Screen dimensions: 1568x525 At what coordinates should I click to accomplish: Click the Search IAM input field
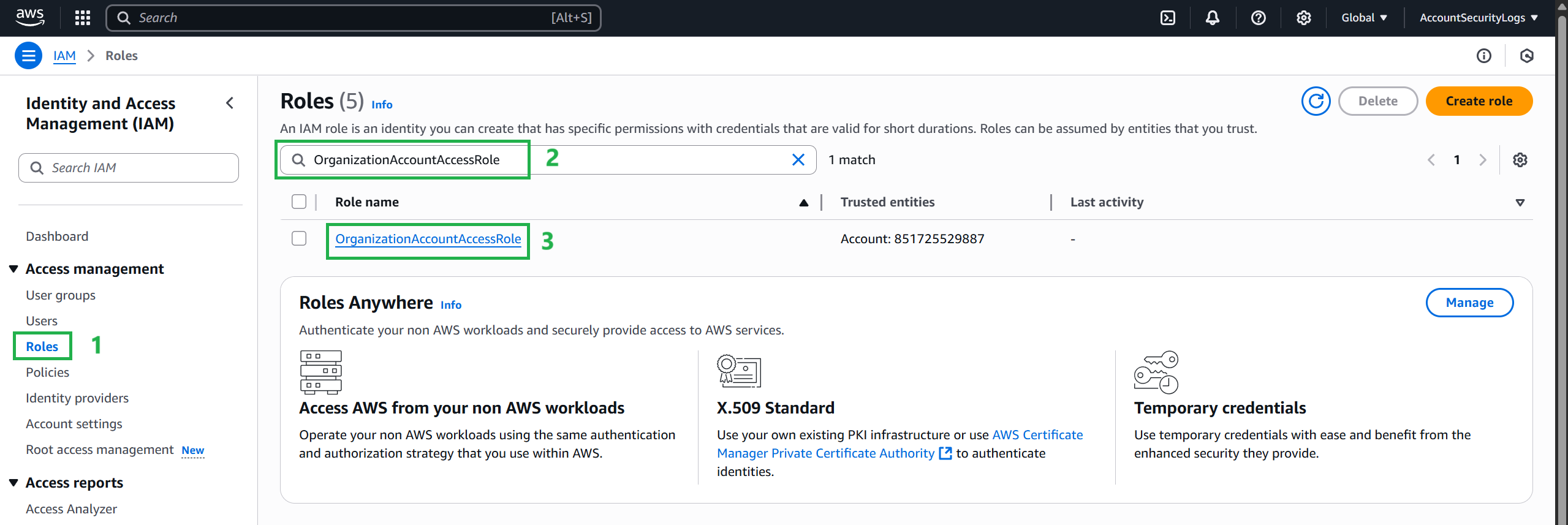129,168
